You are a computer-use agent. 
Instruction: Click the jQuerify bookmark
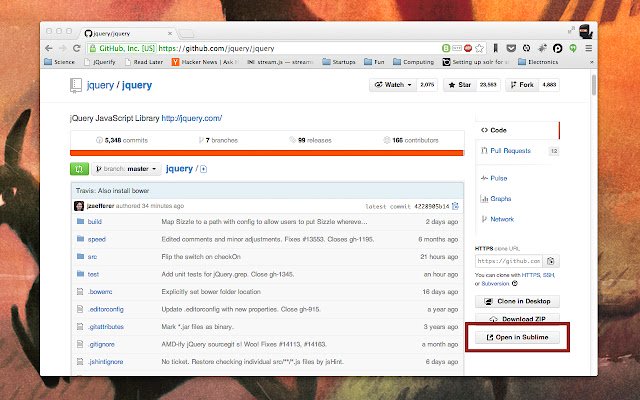click(100, 62)
